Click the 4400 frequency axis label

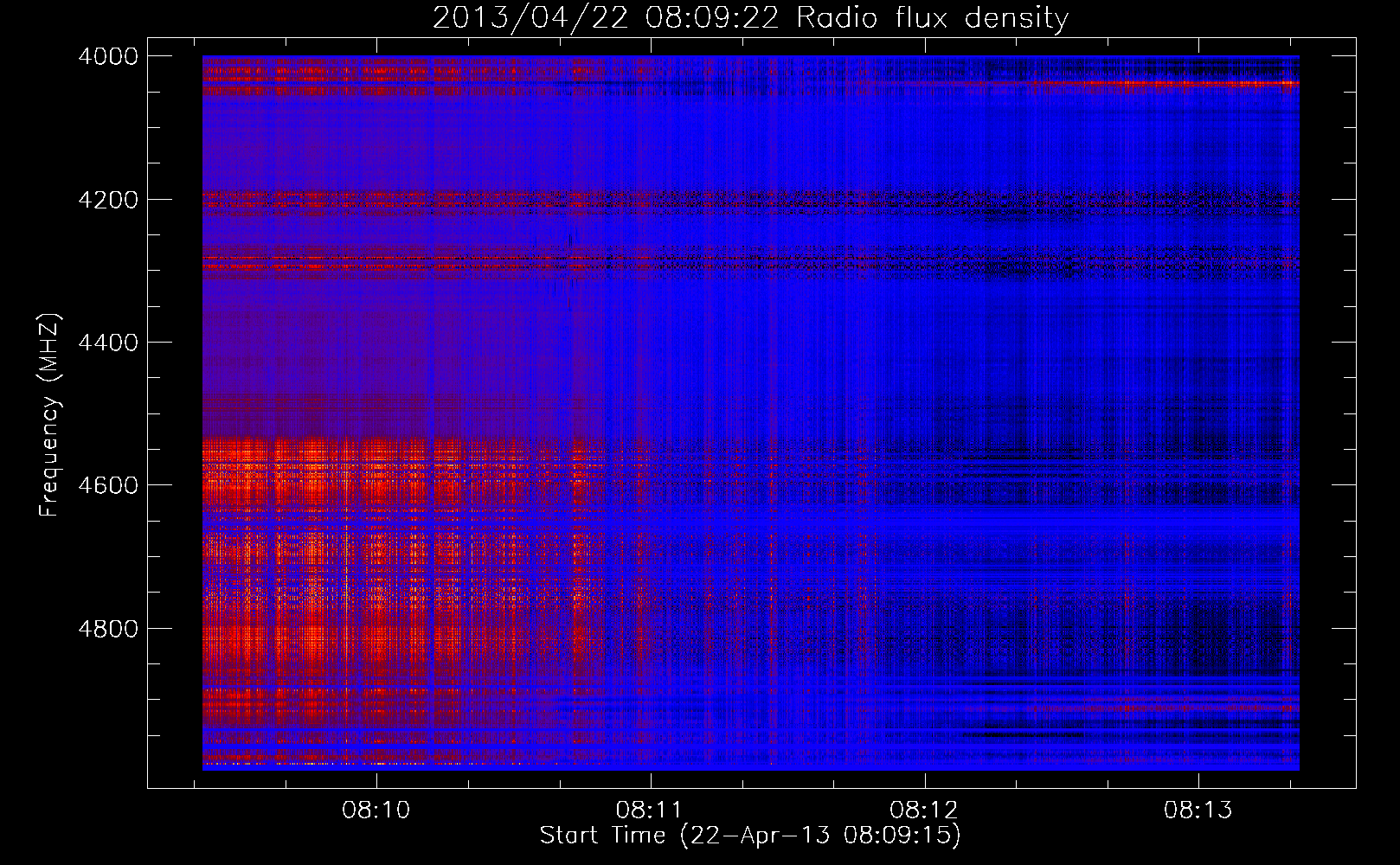(108, 343)
